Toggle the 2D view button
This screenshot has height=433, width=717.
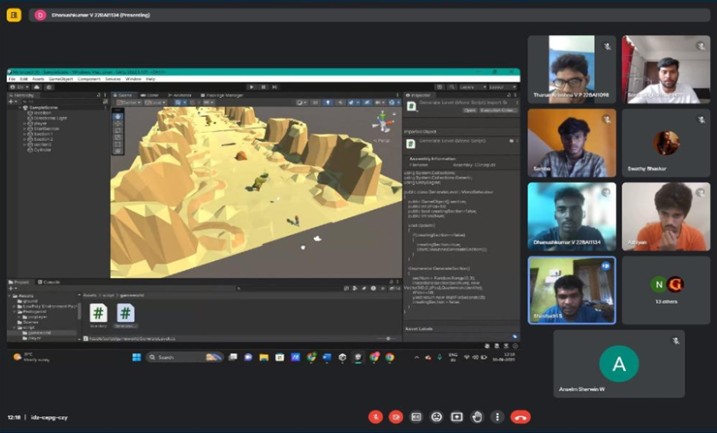[315, 102]
